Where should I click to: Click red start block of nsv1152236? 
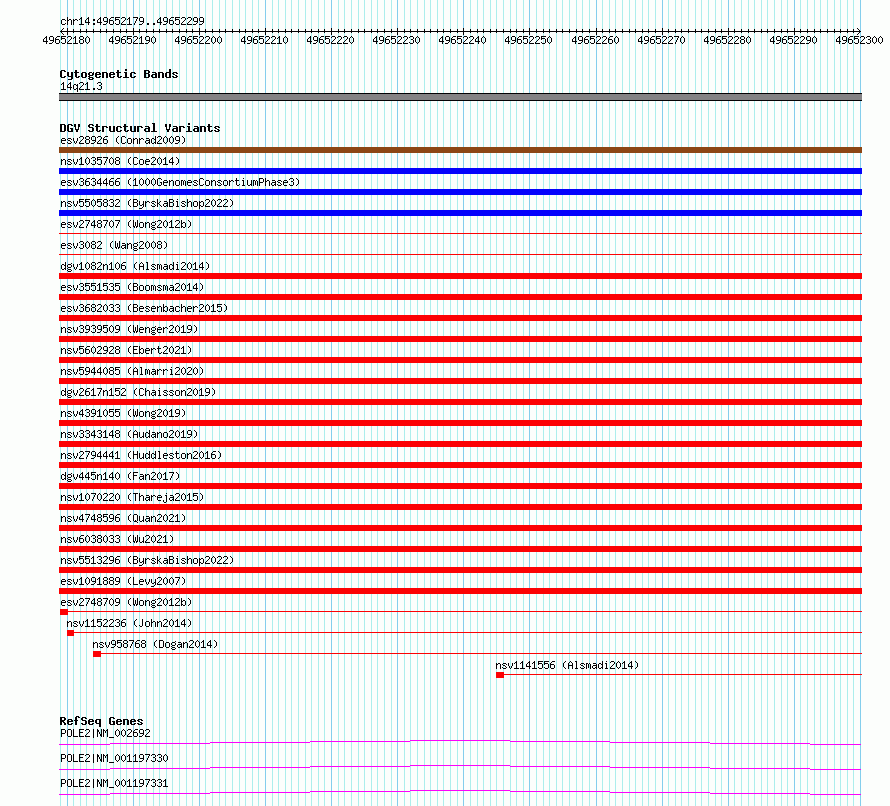(x=70, y=633)
